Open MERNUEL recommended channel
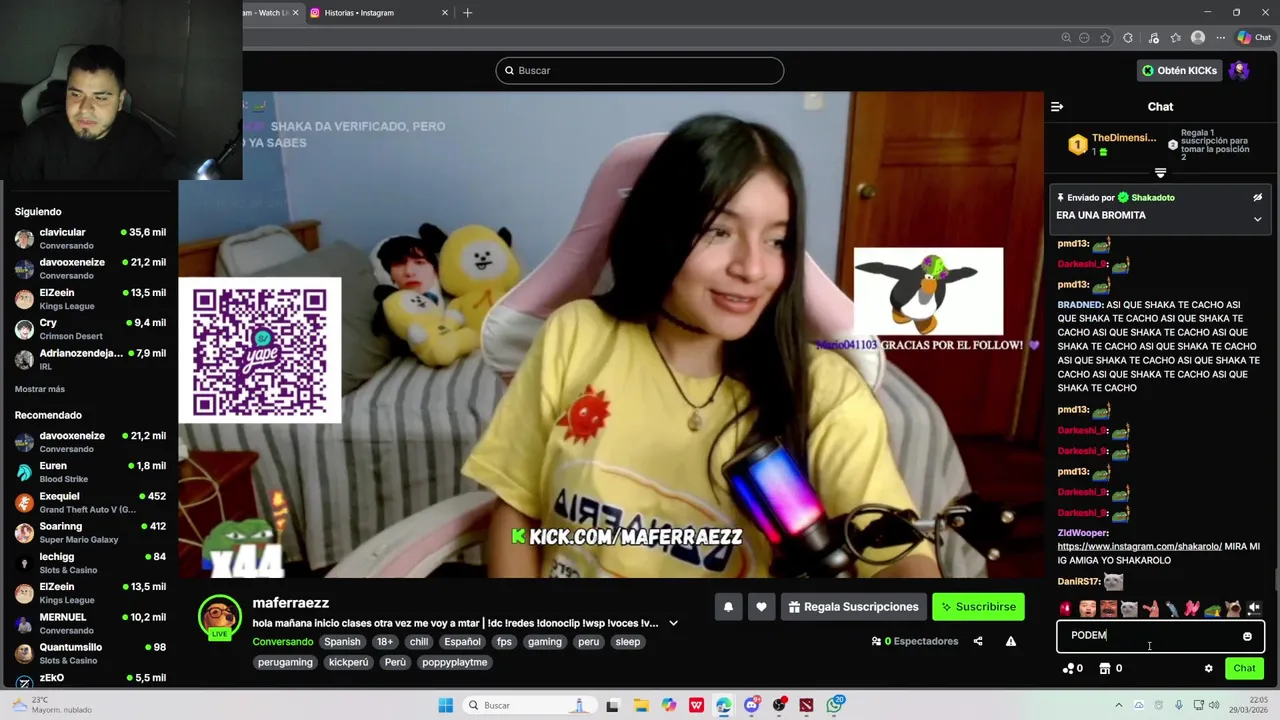The width and height of the screenshot is (1280, 720). pyautogui.click(x=90, y=623)
